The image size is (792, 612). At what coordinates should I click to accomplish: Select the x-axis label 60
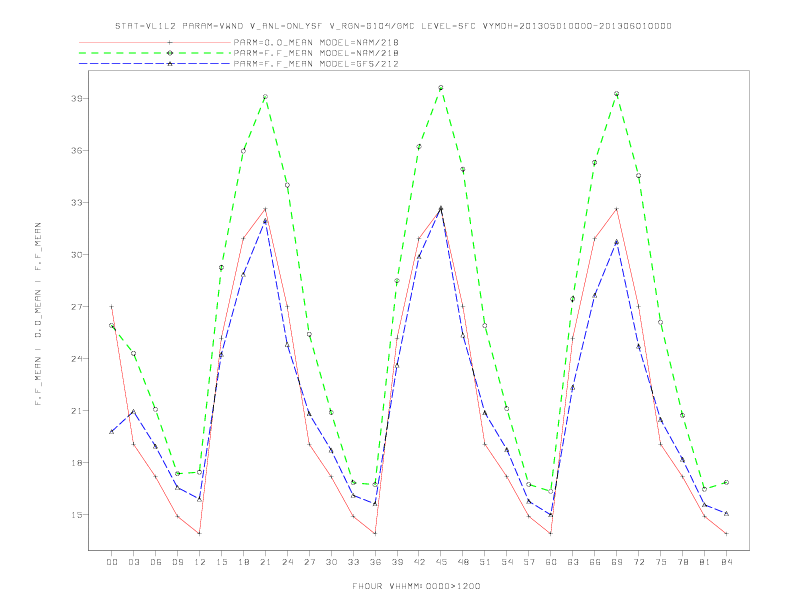coord(551,562)
